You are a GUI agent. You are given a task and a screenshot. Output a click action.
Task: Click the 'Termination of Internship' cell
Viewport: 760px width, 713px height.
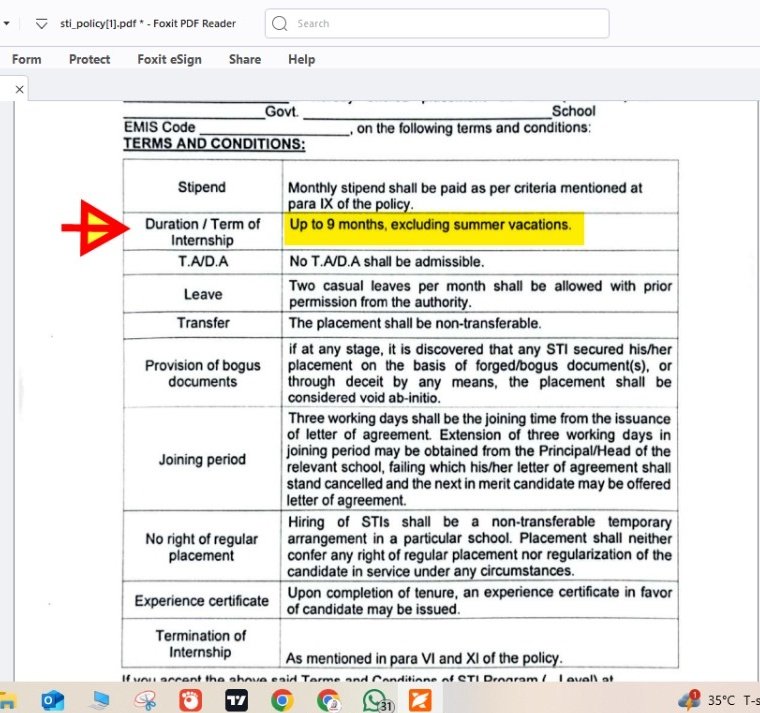click(201, 644)
